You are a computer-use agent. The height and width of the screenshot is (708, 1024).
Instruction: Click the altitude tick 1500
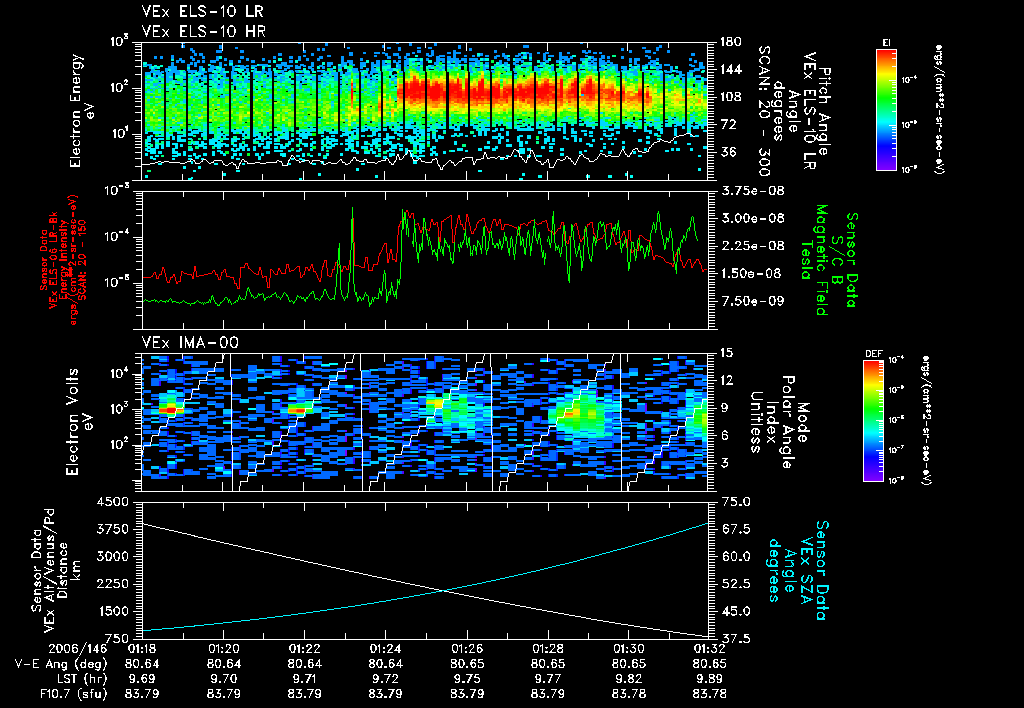pyautogui.click(x=112, y=611)
